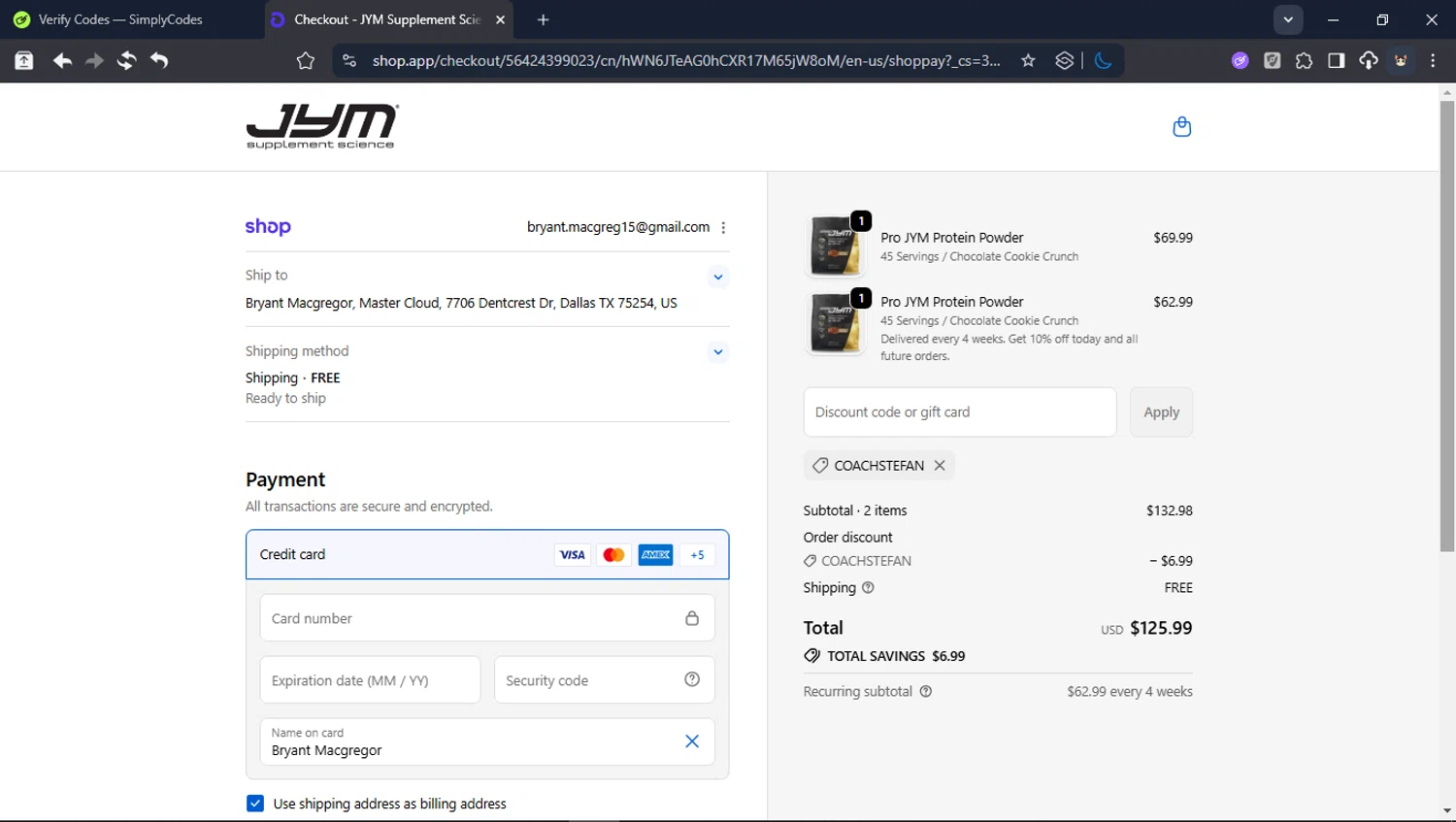Click the star icon left of address bar
Screen dimensions: 1456x822
306,61
